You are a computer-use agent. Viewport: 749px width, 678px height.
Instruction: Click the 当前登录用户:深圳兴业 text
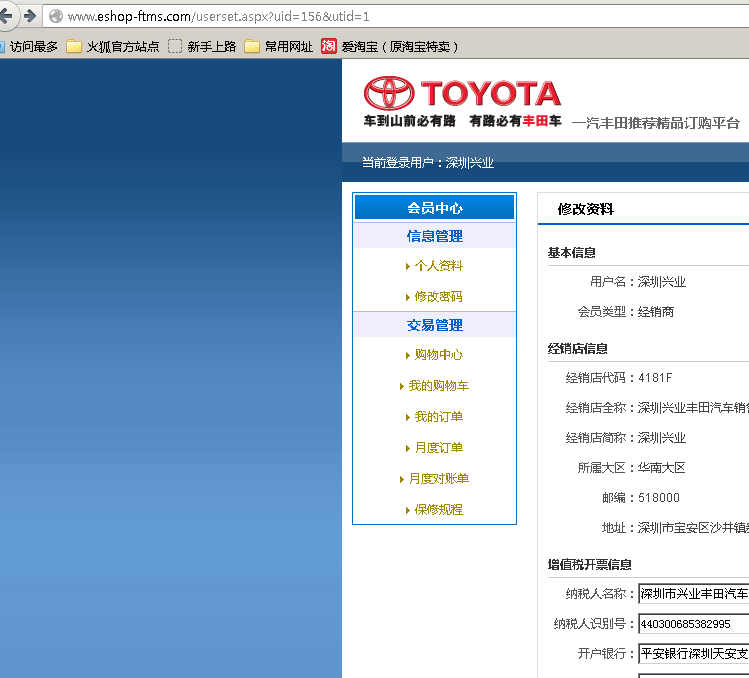point(428,163)
